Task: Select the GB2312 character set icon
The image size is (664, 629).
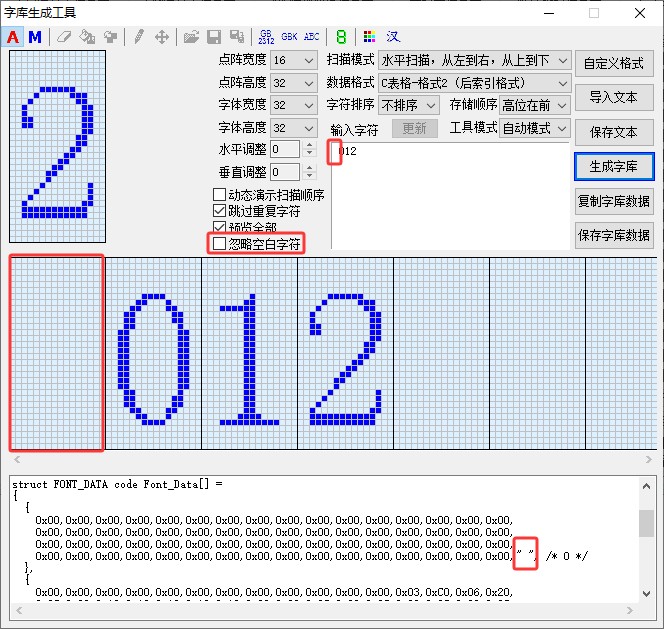Action: coord(266,37)
